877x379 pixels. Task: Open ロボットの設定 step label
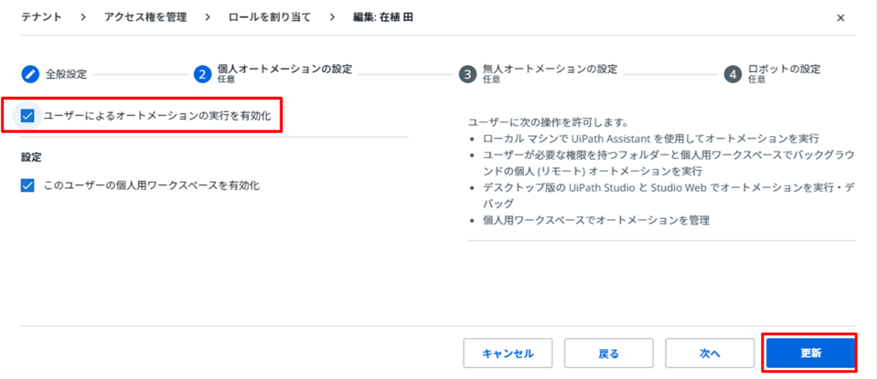(784, 69)
